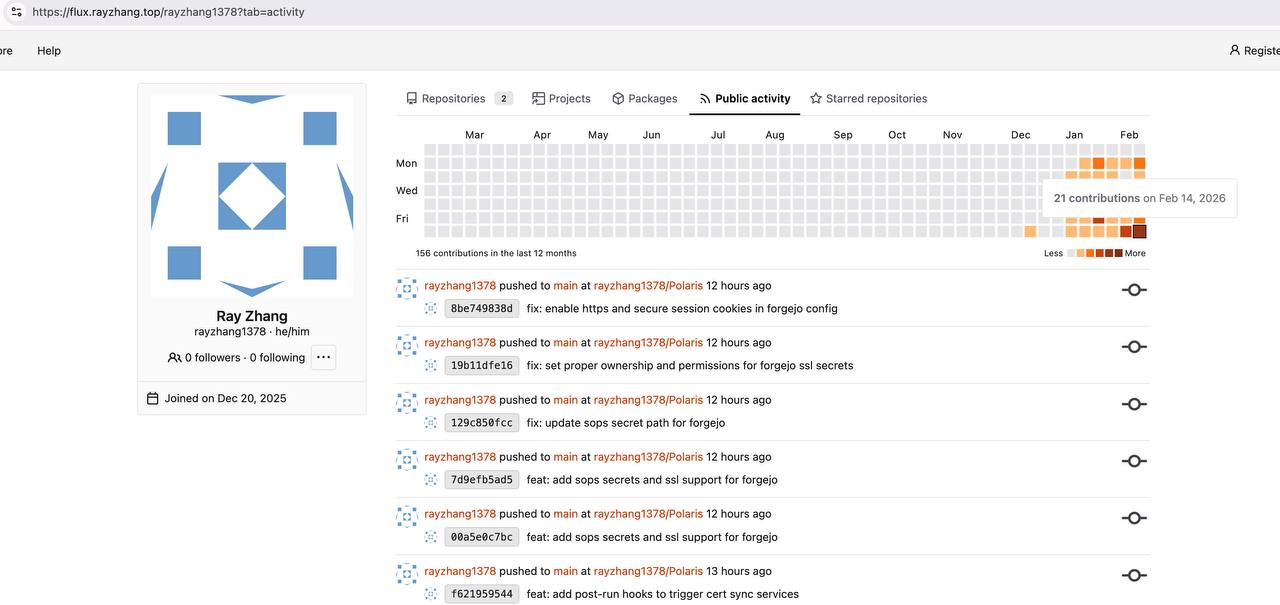Click the followers people icon
This screenshot has height=605, width=1280.
[175, 358]
